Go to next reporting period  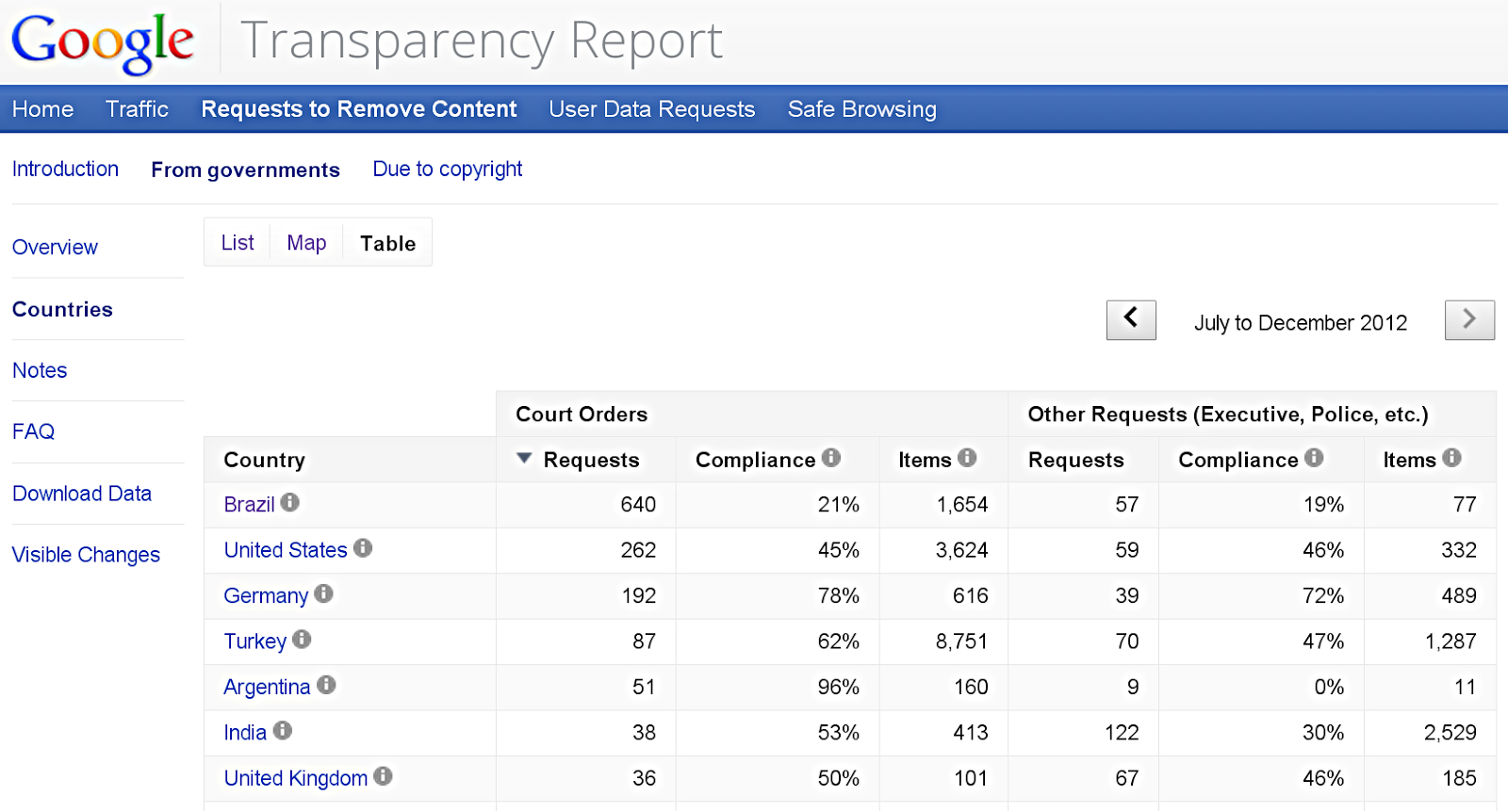pyautogui.click(x=1469, y=320)
